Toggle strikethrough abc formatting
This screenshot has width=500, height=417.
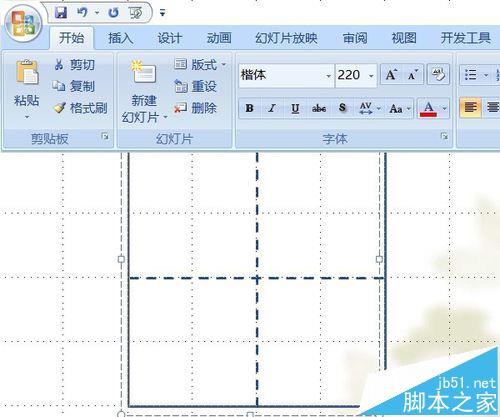[319, 108]
